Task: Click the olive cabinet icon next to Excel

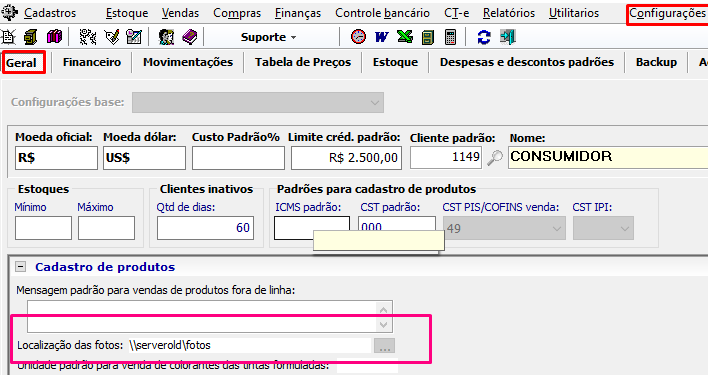Action: [428, 37]
